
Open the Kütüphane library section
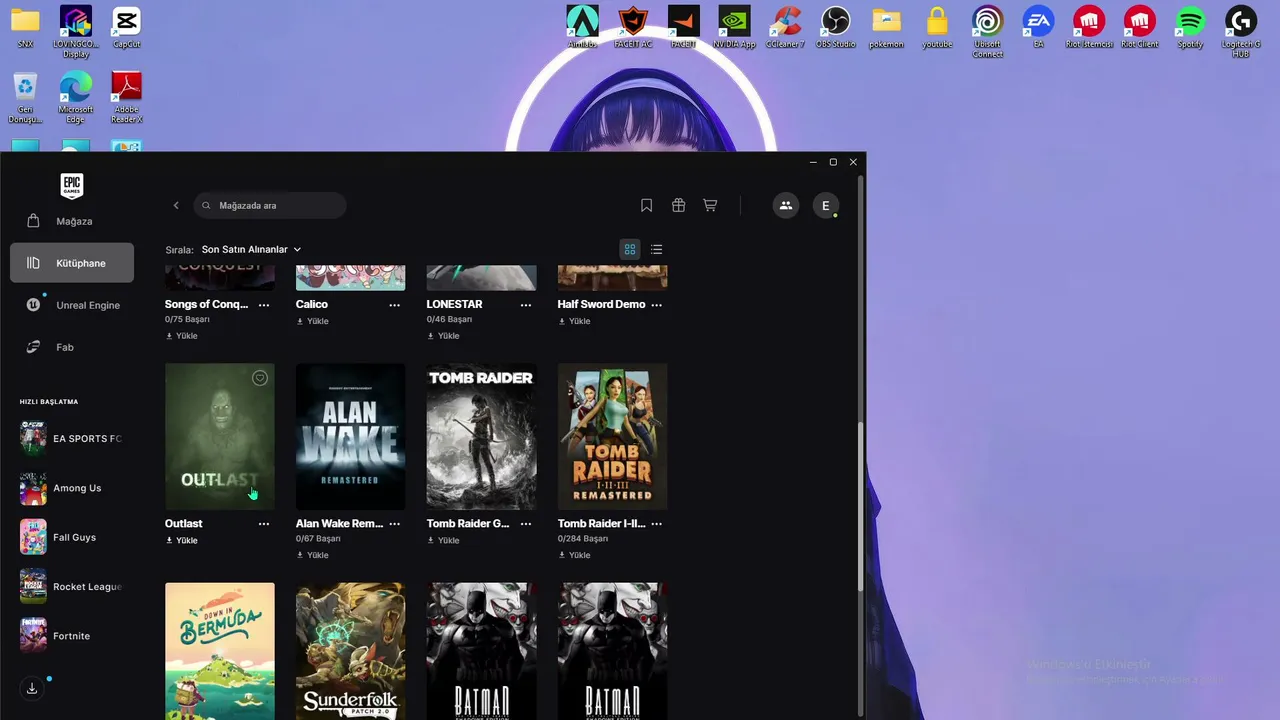point(72,263)
